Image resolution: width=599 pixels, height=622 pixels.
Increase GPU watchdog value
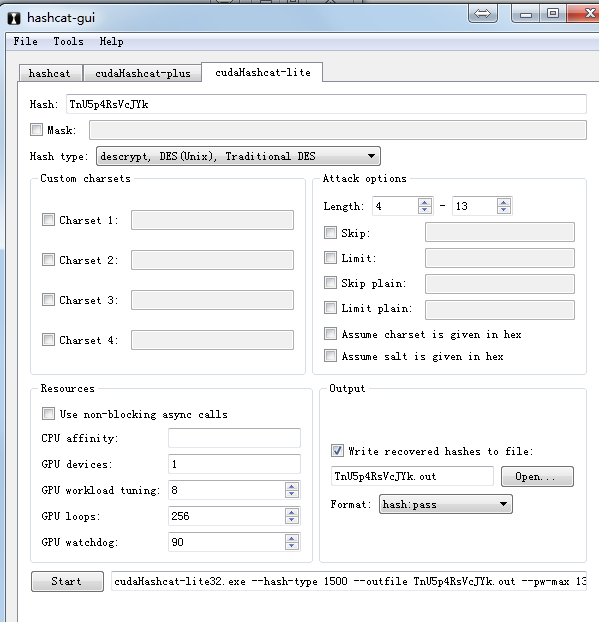tap(292, 538)
